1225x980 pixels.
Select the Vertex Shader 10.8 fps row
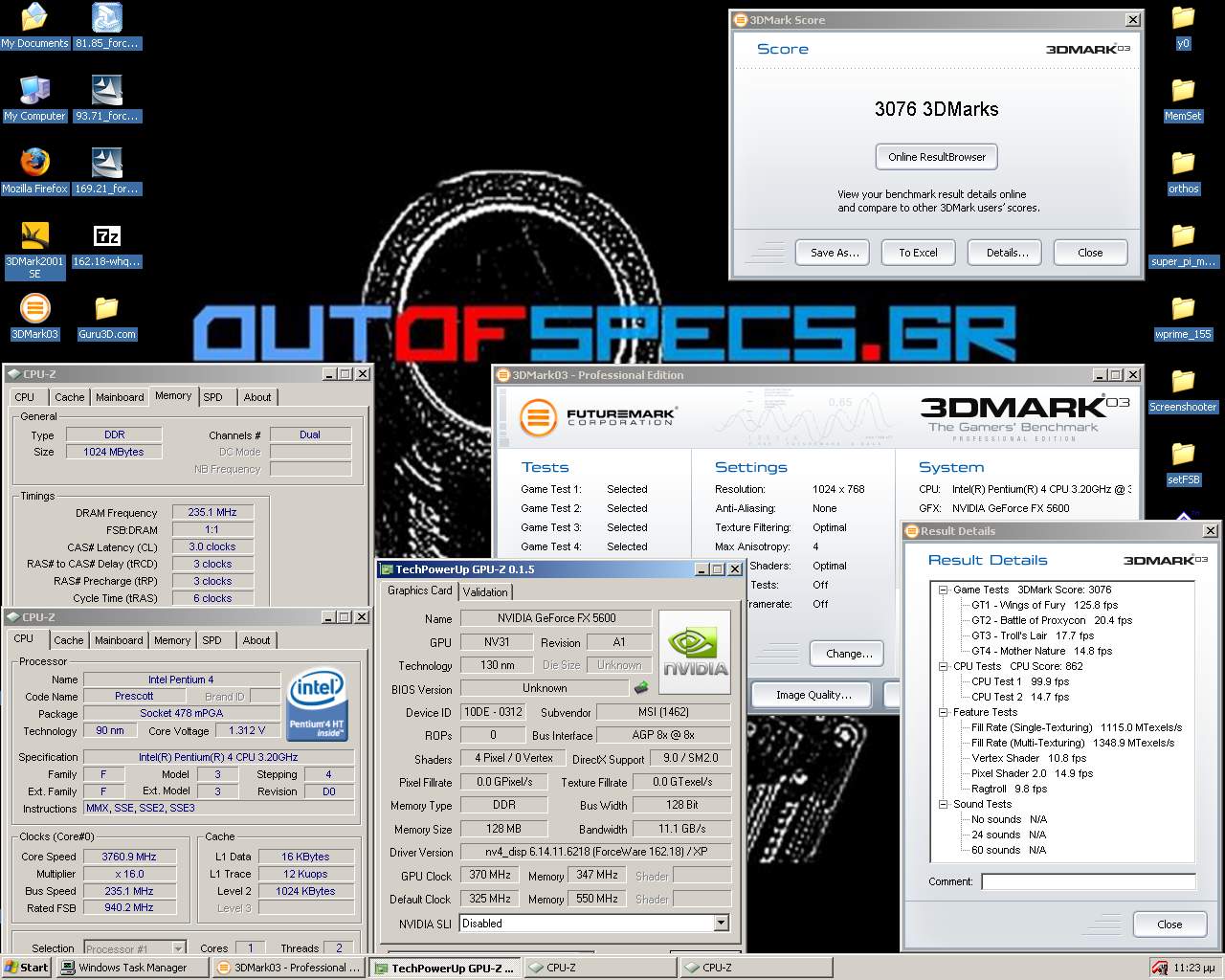[1029, 758]
